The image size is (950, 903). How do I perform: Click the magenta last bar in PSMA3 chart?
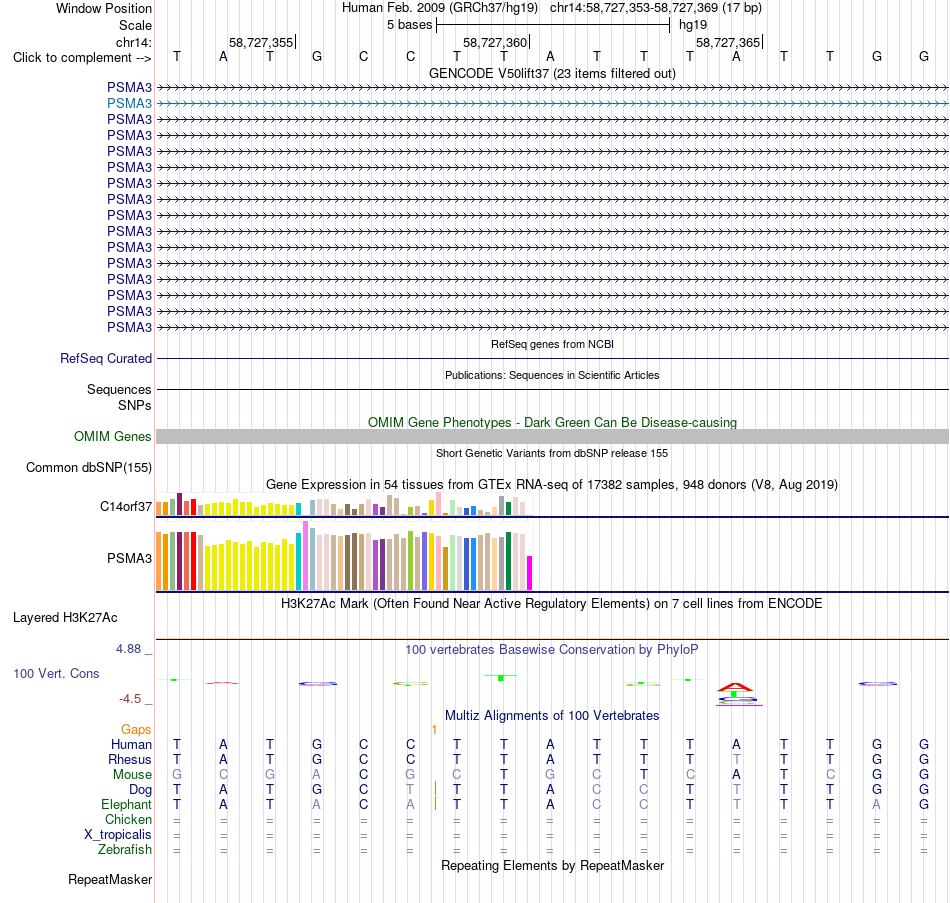[530, 573]
